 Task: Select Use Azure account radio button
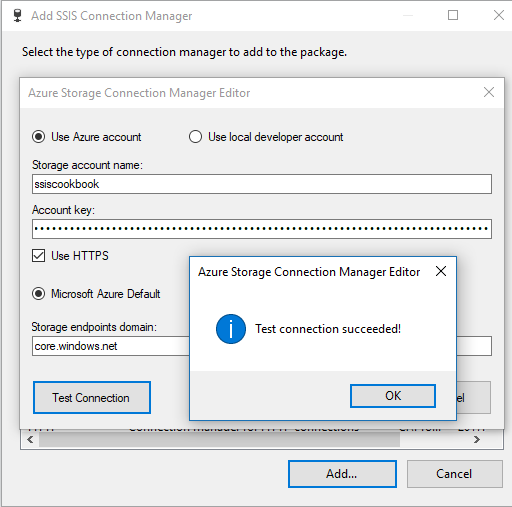39,137
